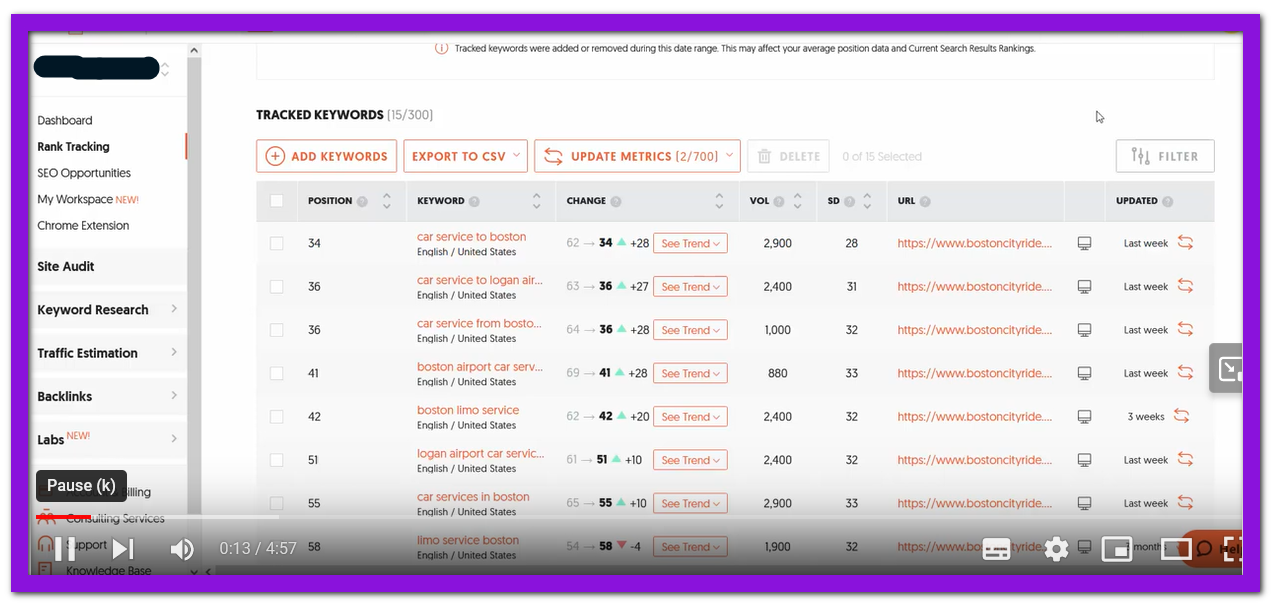Click the video progress bar

637,517
